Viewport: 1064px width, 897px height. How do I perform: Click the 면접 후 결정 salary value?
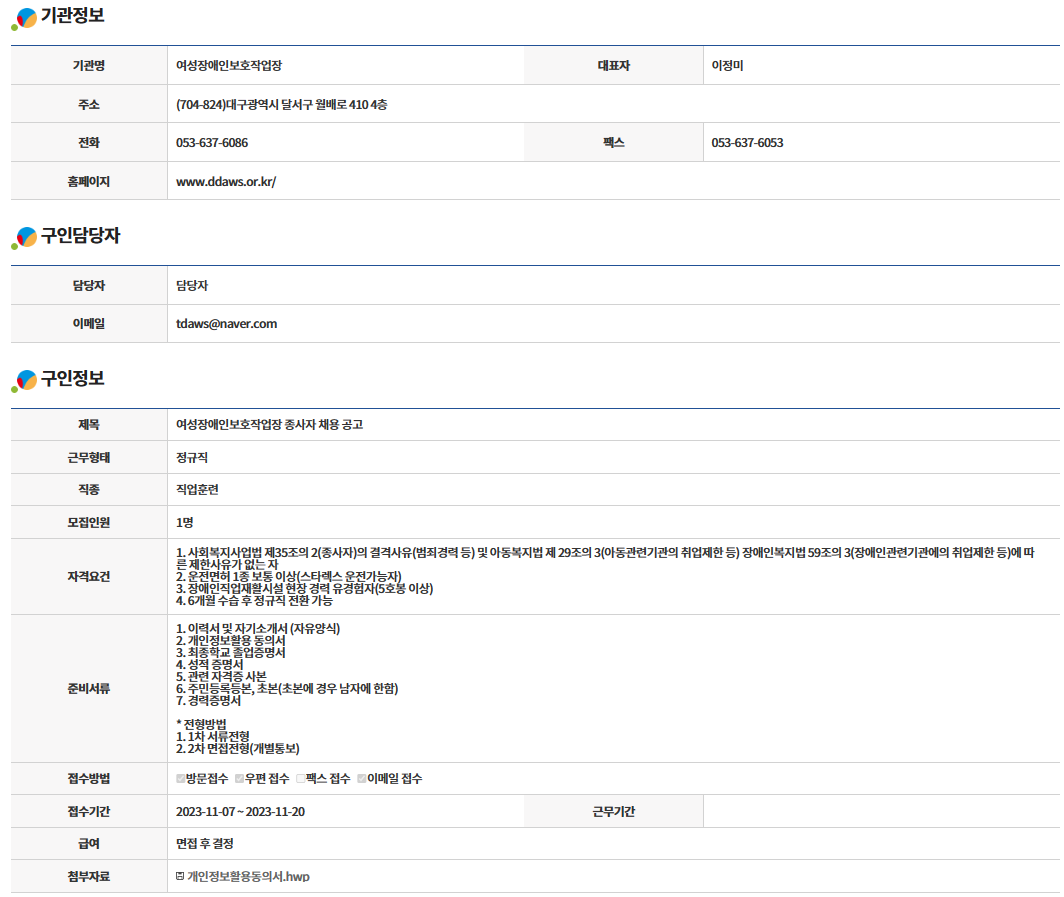(205, 844)
